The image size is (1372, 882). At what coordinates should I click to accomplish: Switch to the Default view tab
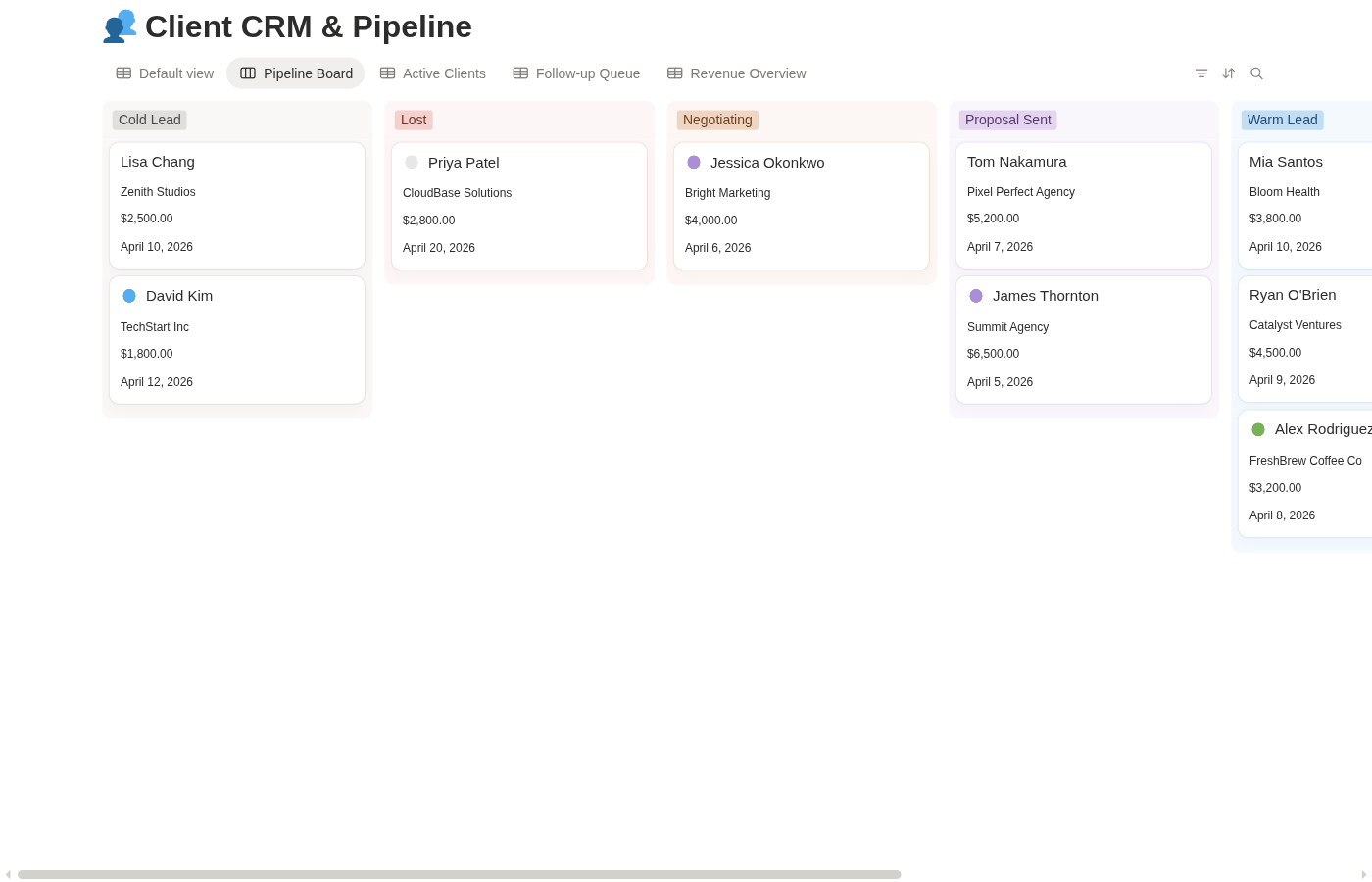coord(176,73)
